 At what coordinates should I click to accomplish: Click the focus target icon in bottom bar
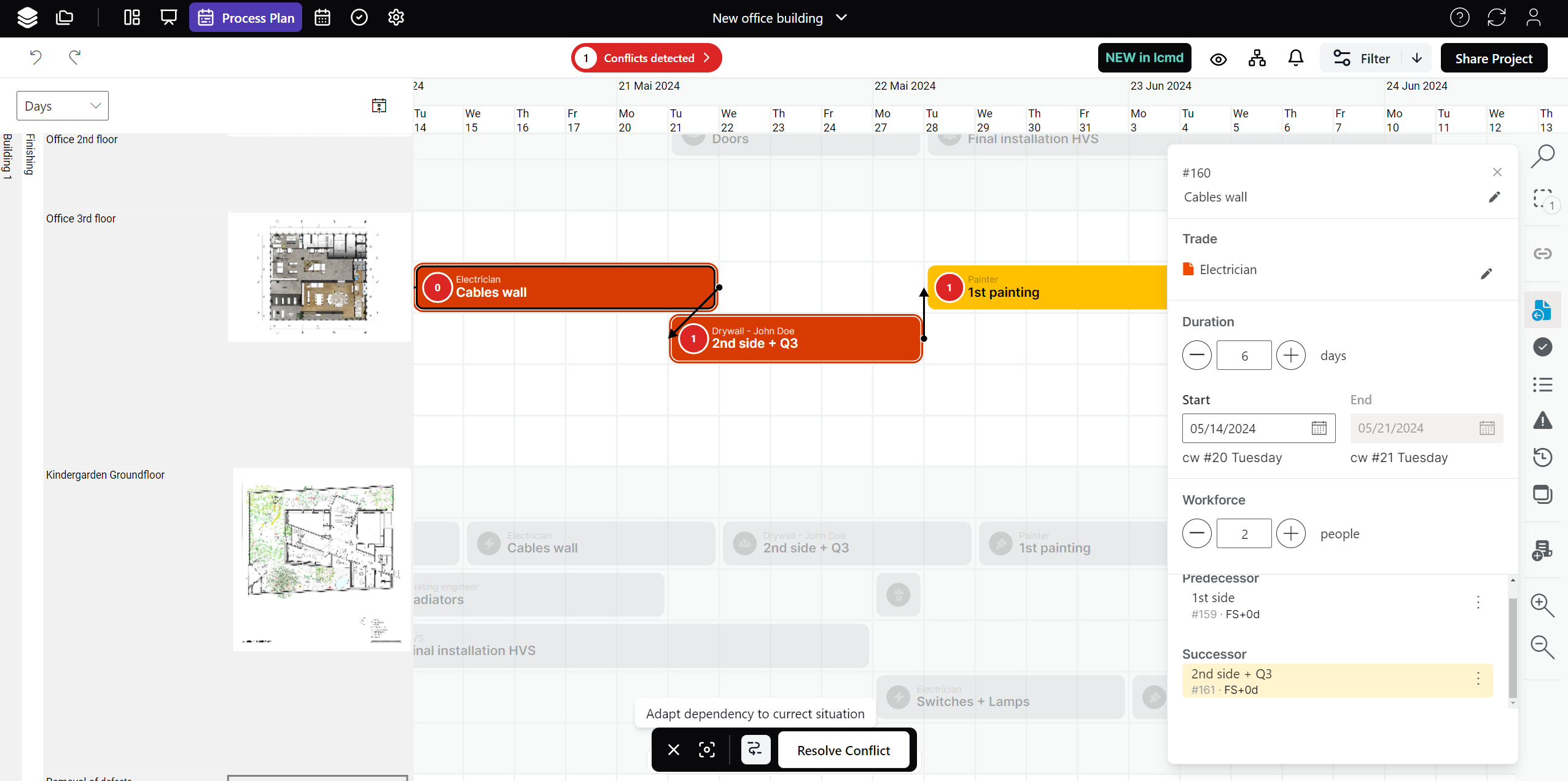pyautogui.click(x=707, y=750)
